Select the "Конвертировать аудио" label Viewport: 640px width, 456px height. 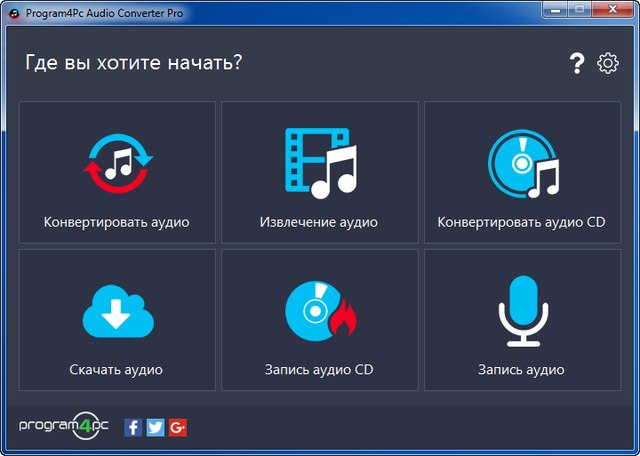117,222
